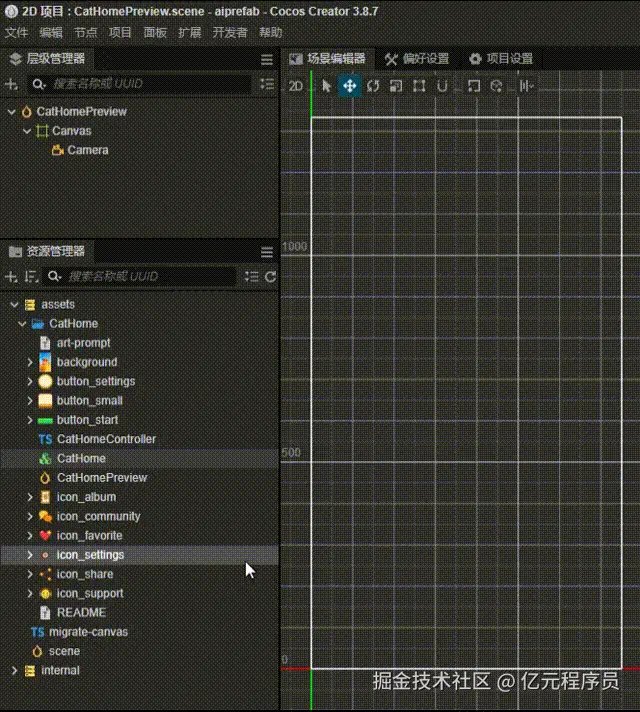Open hierarchy search type magnifier dropdown
The height and width of the screenshot is (712, 640).
[x=39, y=84]
